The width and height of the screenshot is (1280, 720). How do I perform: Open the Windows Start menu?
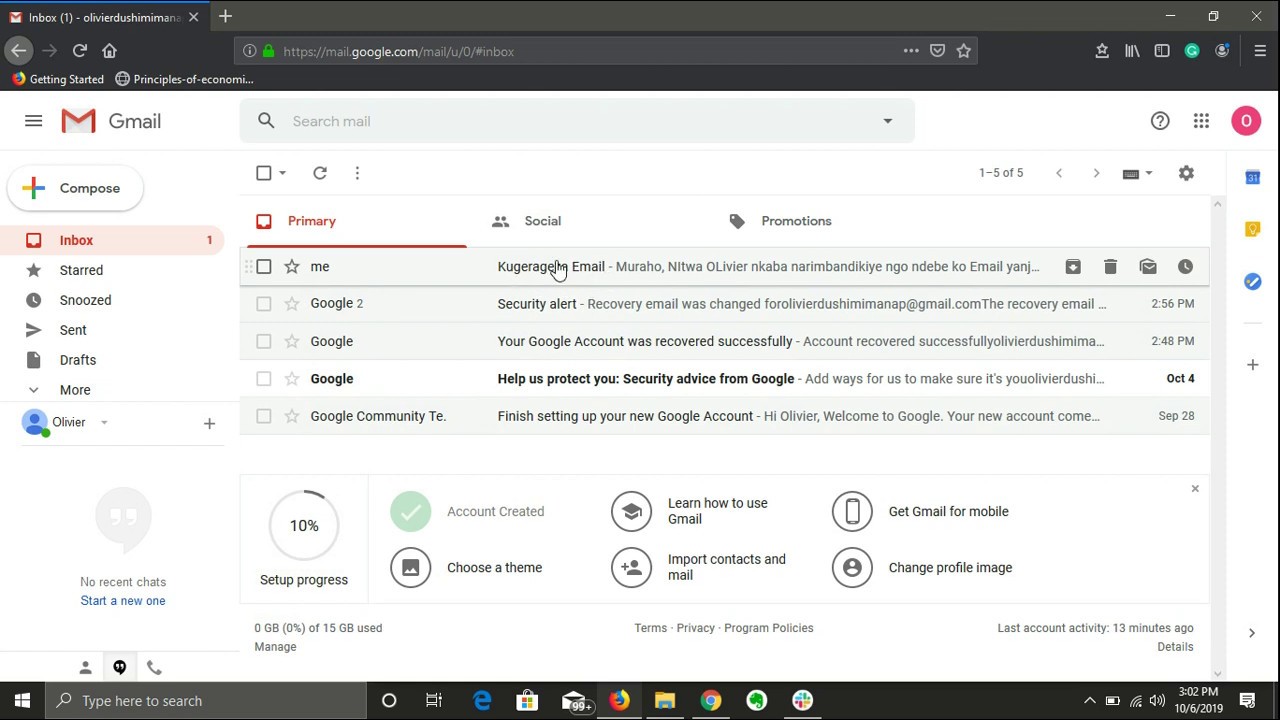click(22, 701)
